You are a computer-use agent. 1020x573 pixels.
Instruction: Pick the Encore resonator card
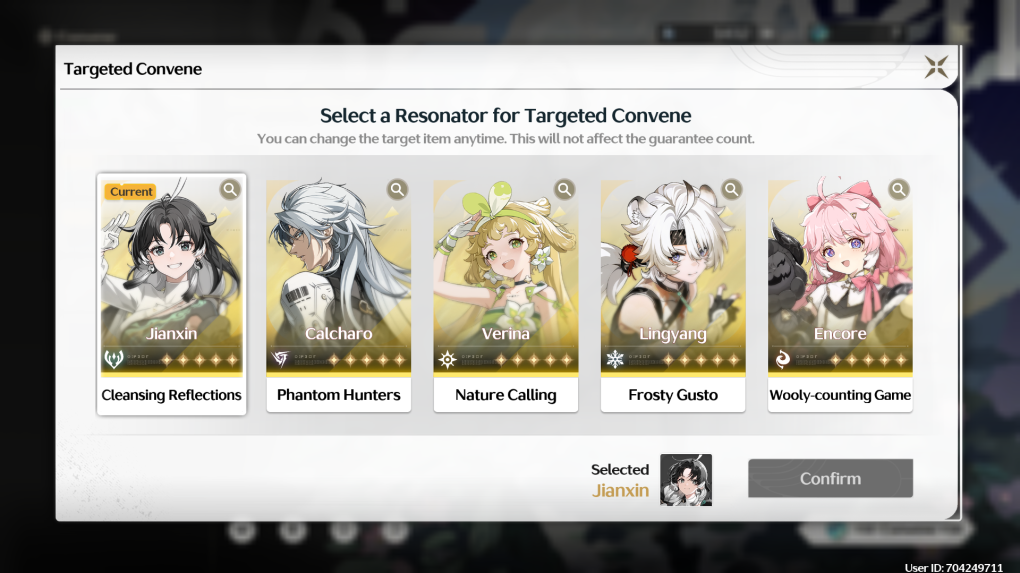click(840, 296)
